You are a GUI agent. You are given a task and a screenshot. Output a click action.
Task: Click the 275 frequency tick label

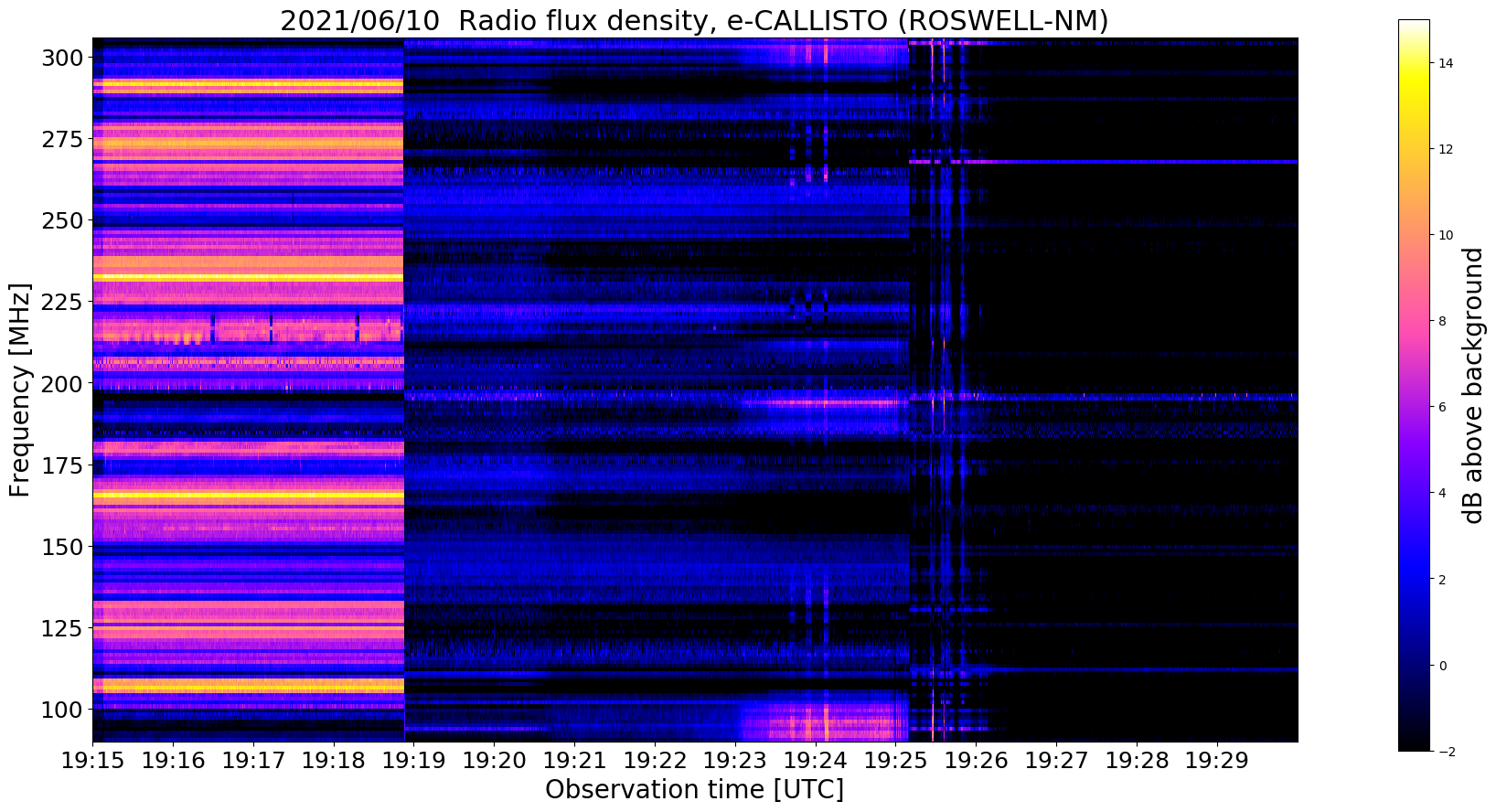[61, 140]
